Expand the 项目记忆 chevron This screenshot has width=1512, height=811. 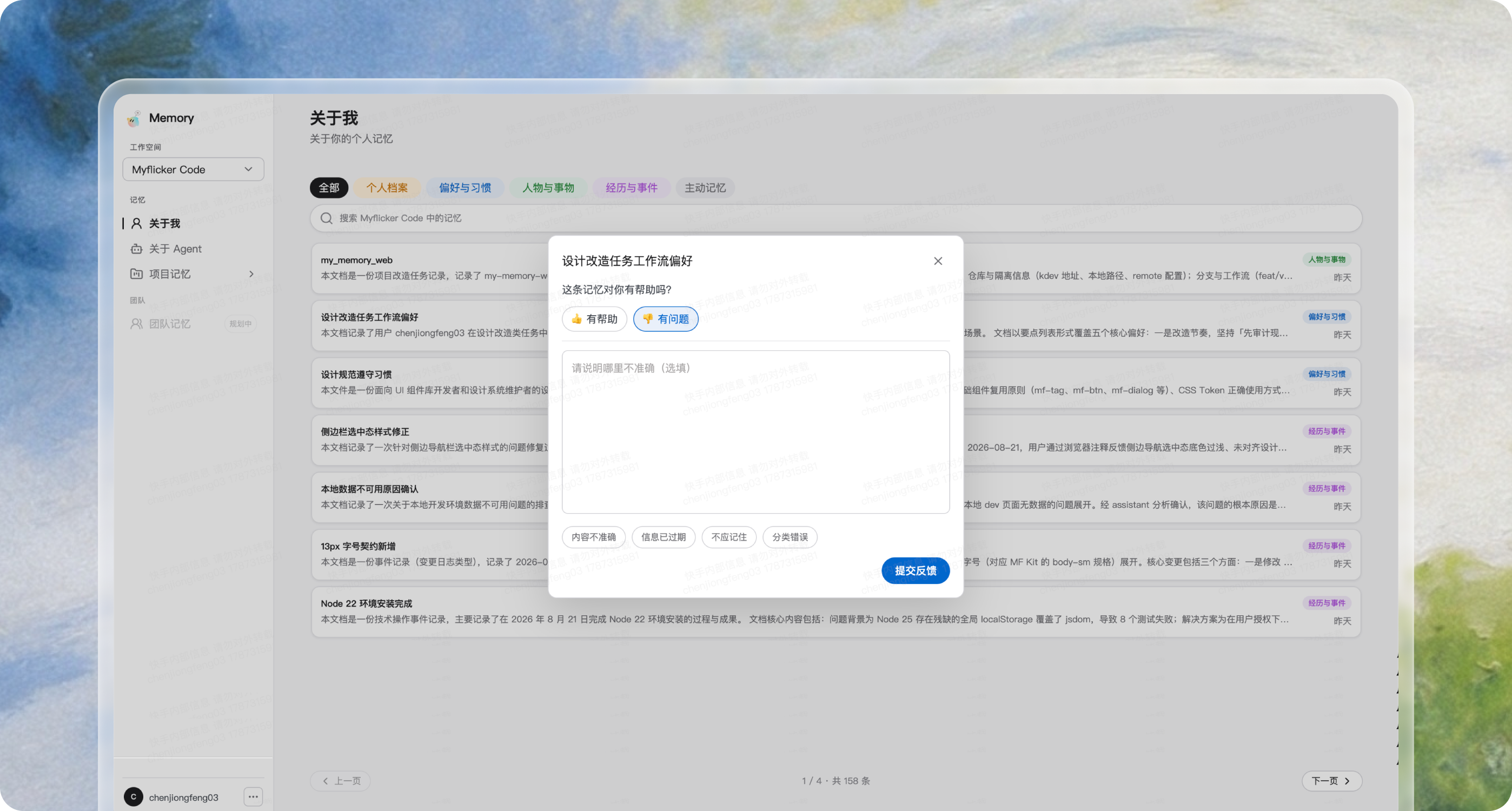251,274
